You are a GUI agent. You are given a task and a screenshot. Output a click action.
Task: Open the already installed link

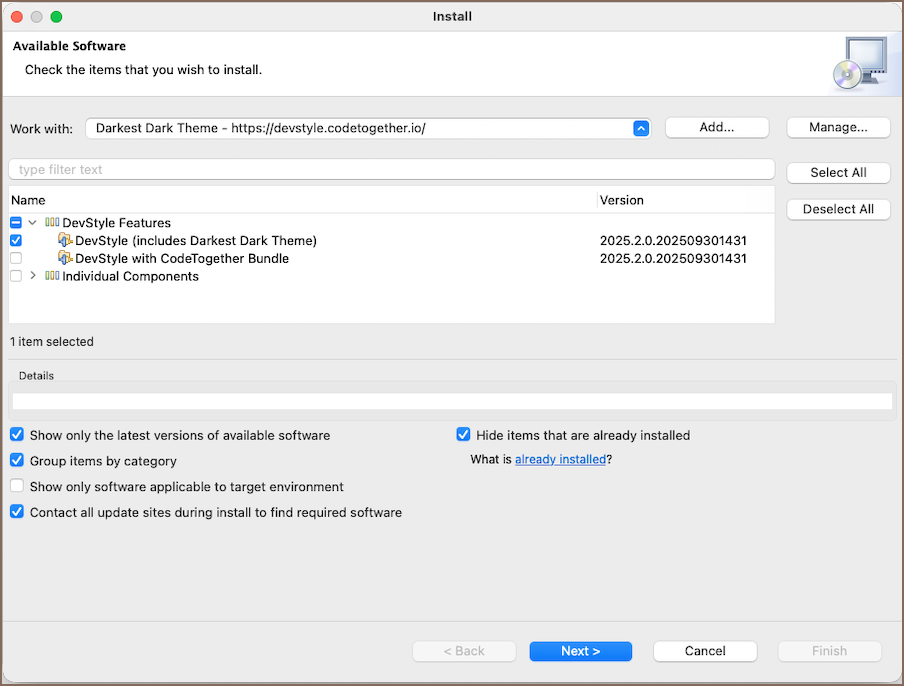point(560,460)
